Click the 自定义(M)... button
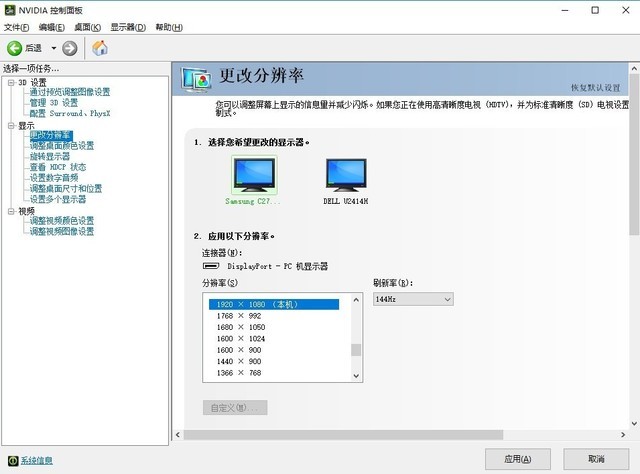The image size is (640, 474). [235, 407]
